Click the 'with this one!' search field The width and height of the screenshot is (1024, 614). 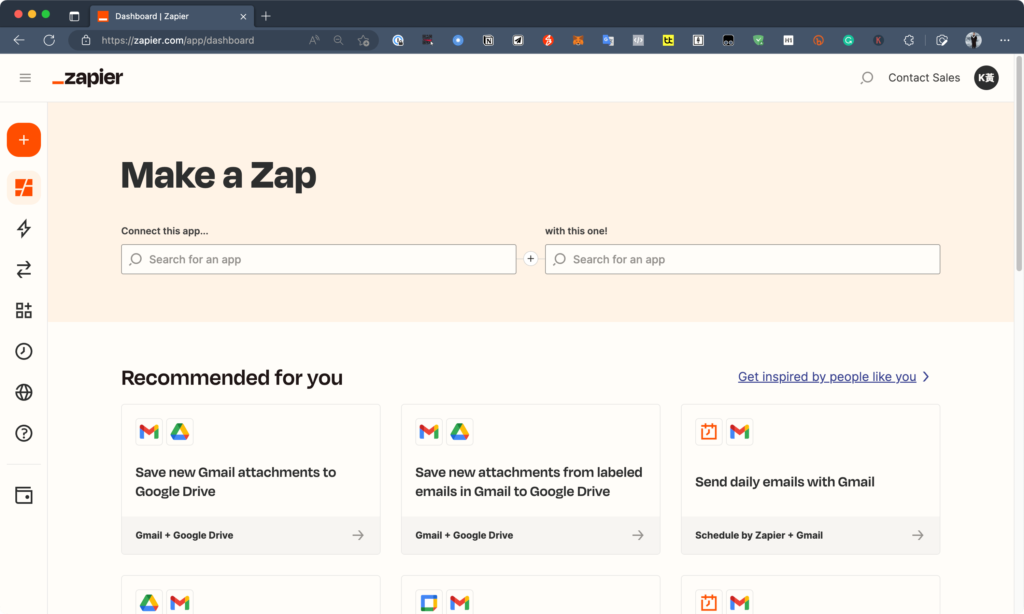coord(743,259)
